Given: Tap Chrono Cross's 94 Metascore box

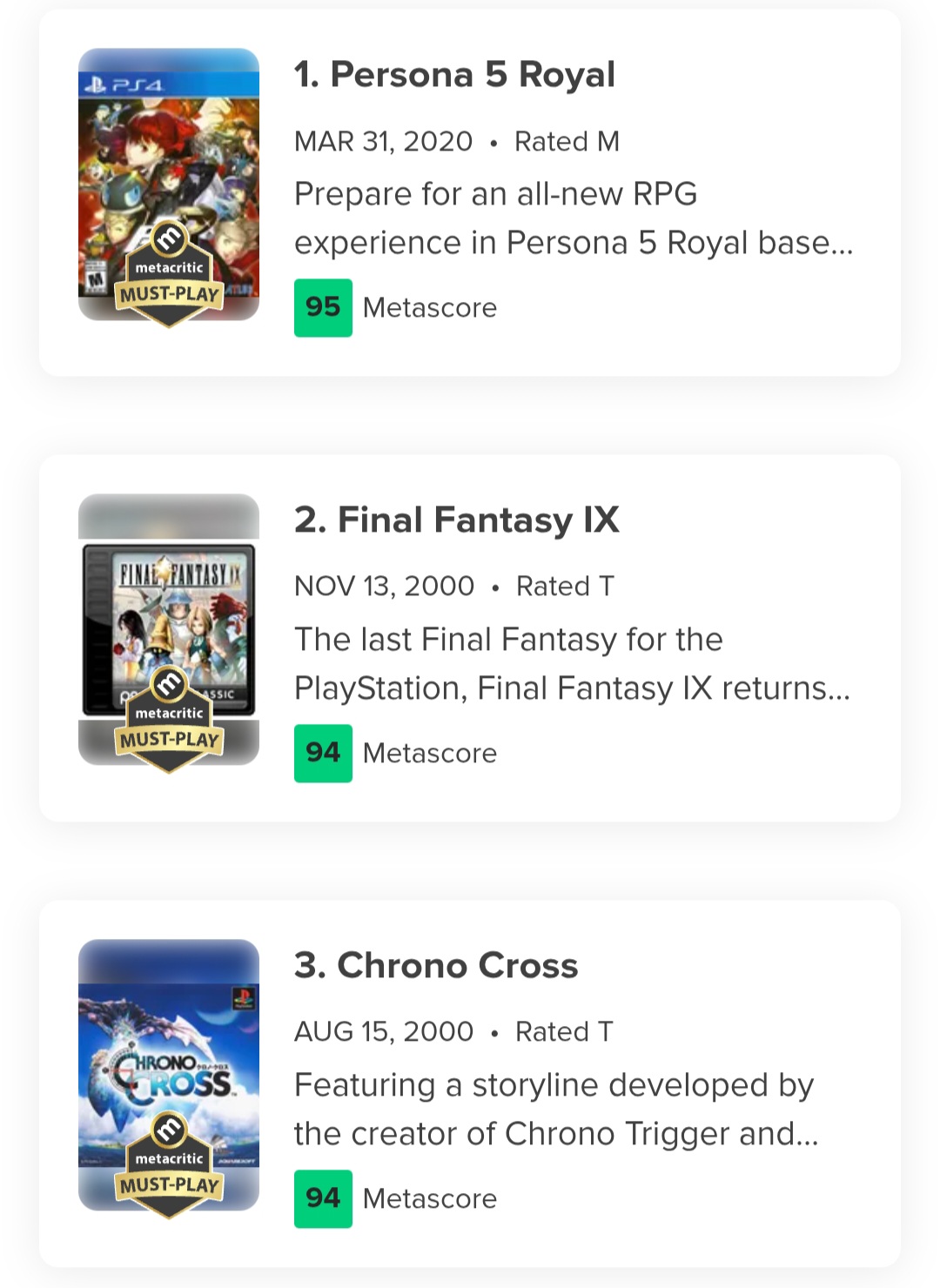Looking at the screenshot, I should 323,1198.
